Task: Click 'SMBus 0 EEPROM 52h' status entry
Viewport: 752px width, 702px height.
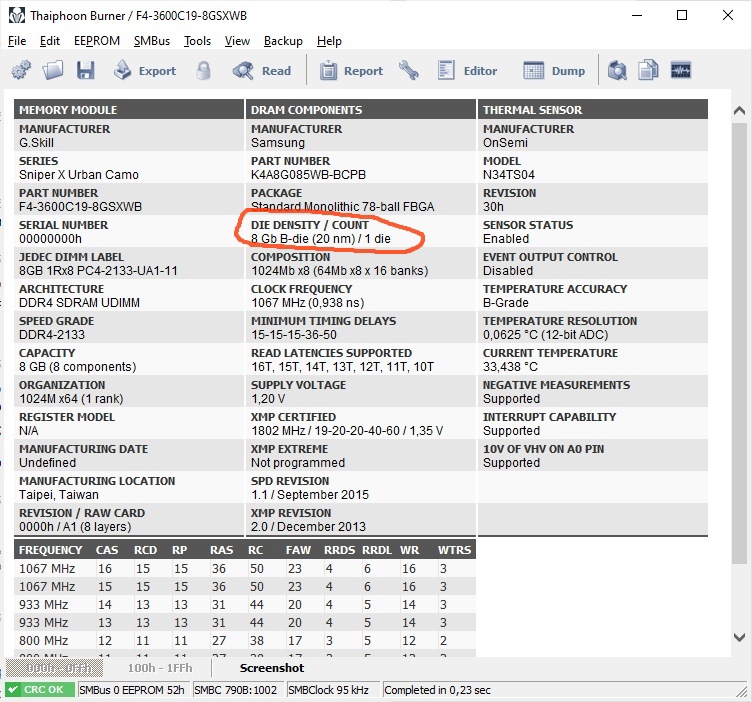Action: click(x=132, y=690)
